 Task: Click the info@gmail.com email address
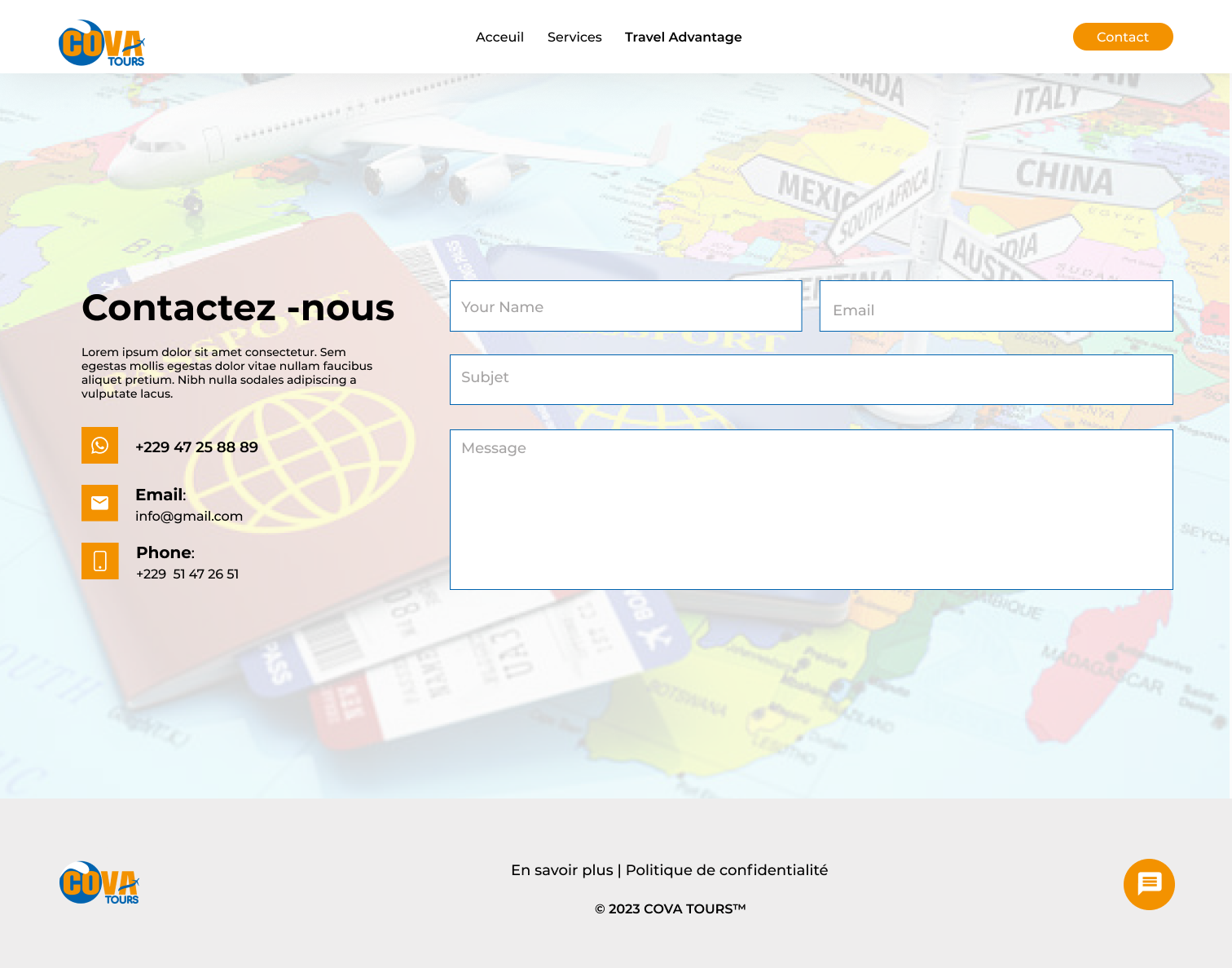[189, 516]
